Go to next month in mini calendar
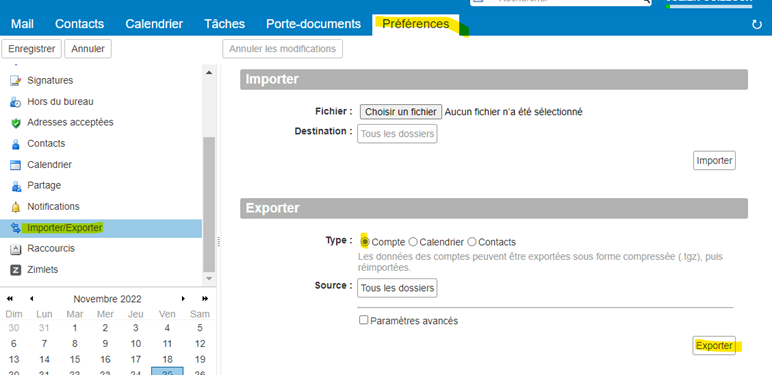The width and height of the screenshot is (772, 375). click(x=183, y=299)
